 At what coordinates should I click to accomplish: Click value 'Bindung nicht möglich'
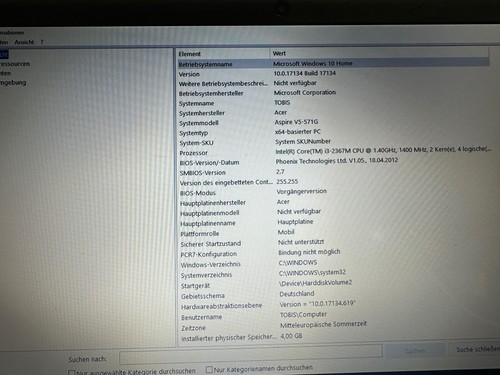point(309,252)
